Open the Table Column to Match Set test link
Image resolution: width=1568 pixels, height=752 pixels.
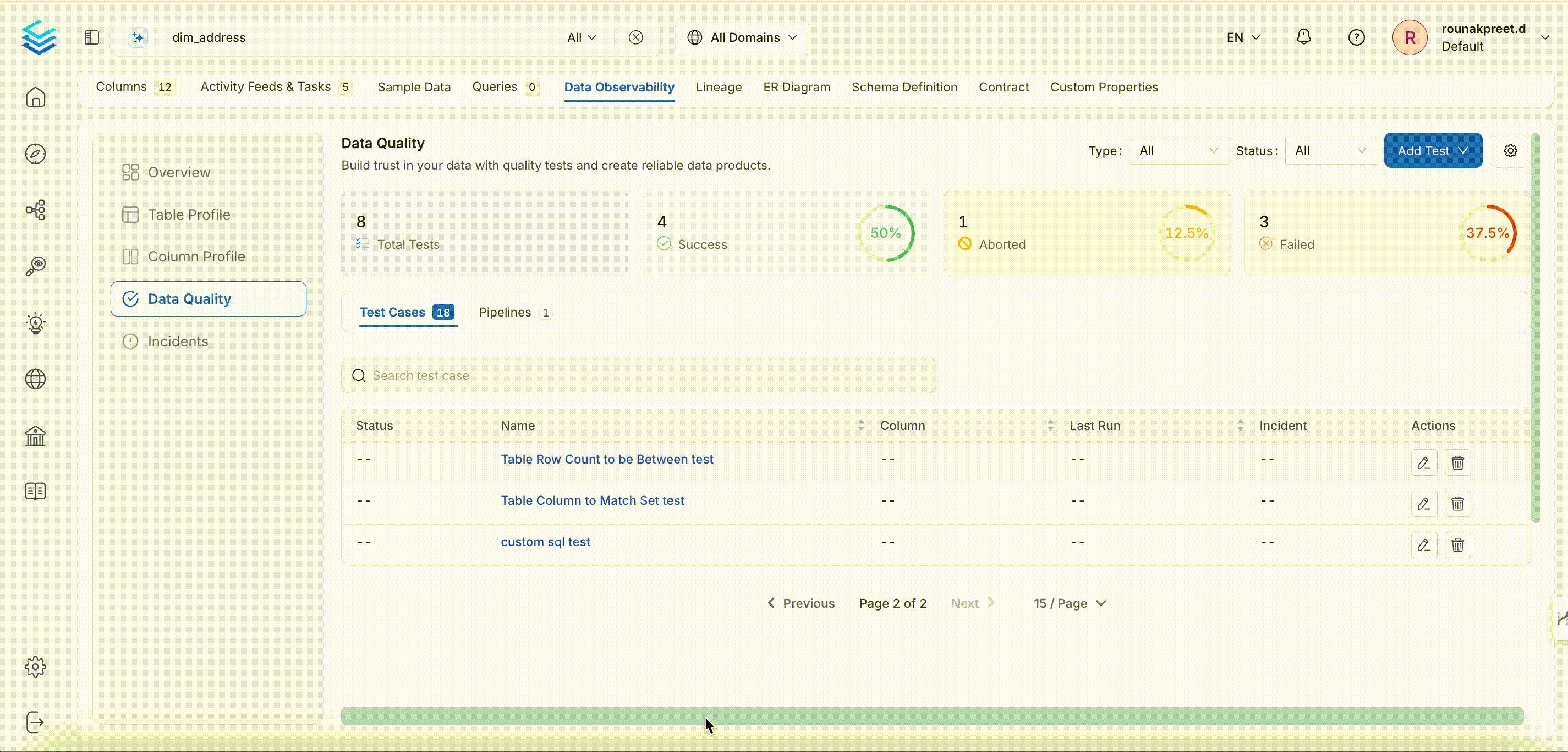point(591,500)
